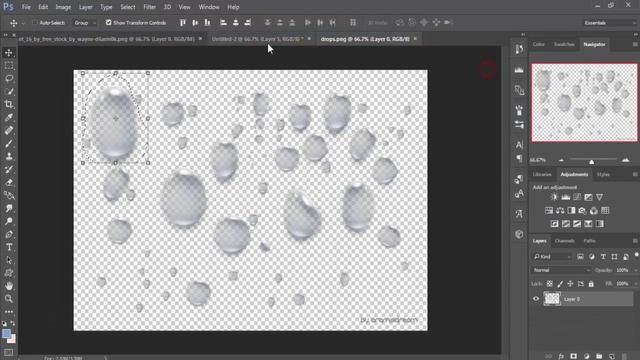The width and height of the screenshot is (640, 360).
Task: Open the Filter menu
Action: coord(149,7)
